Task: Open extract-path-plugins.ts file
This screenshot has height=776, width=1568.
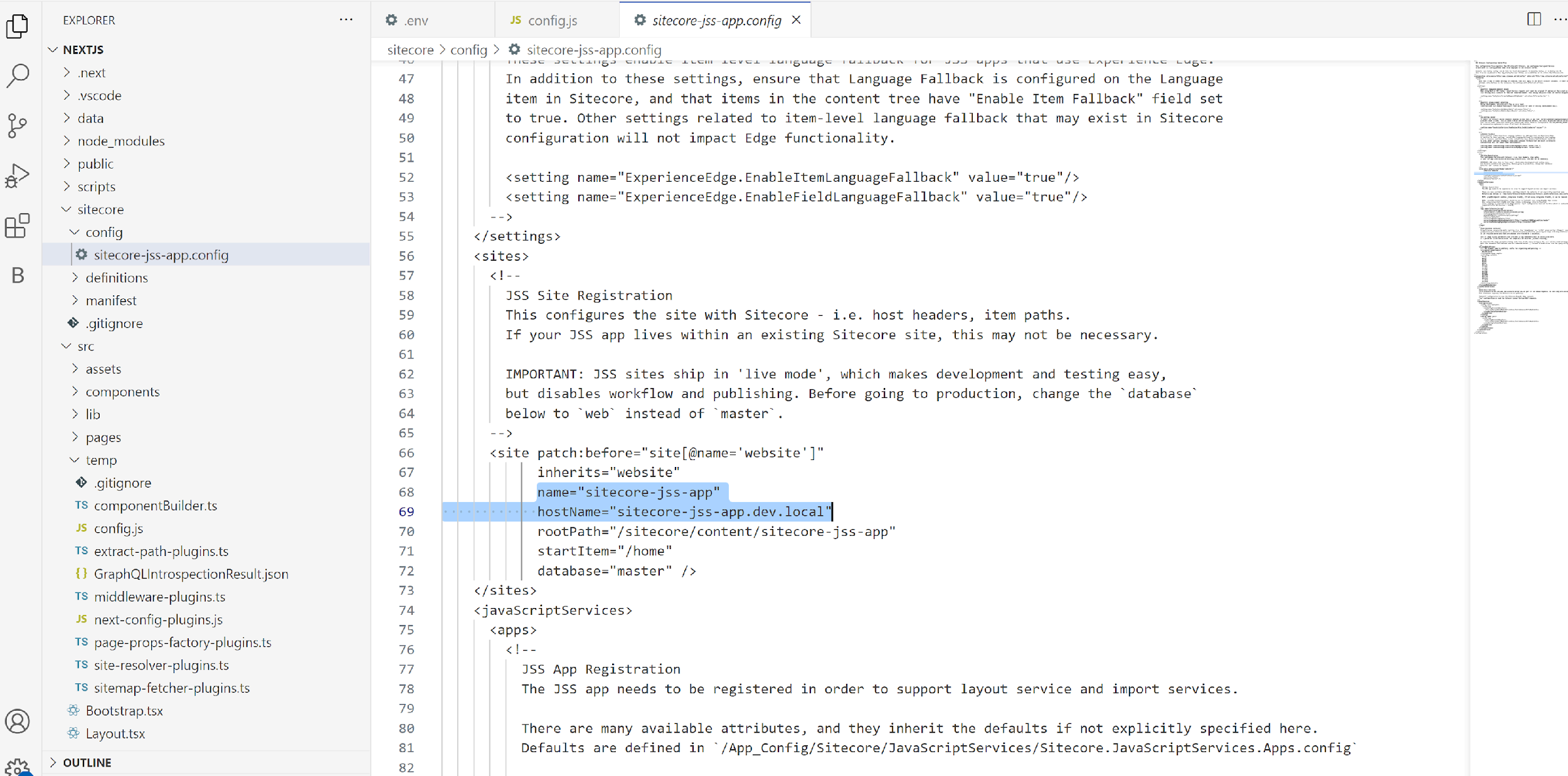Action: (206, 551)
